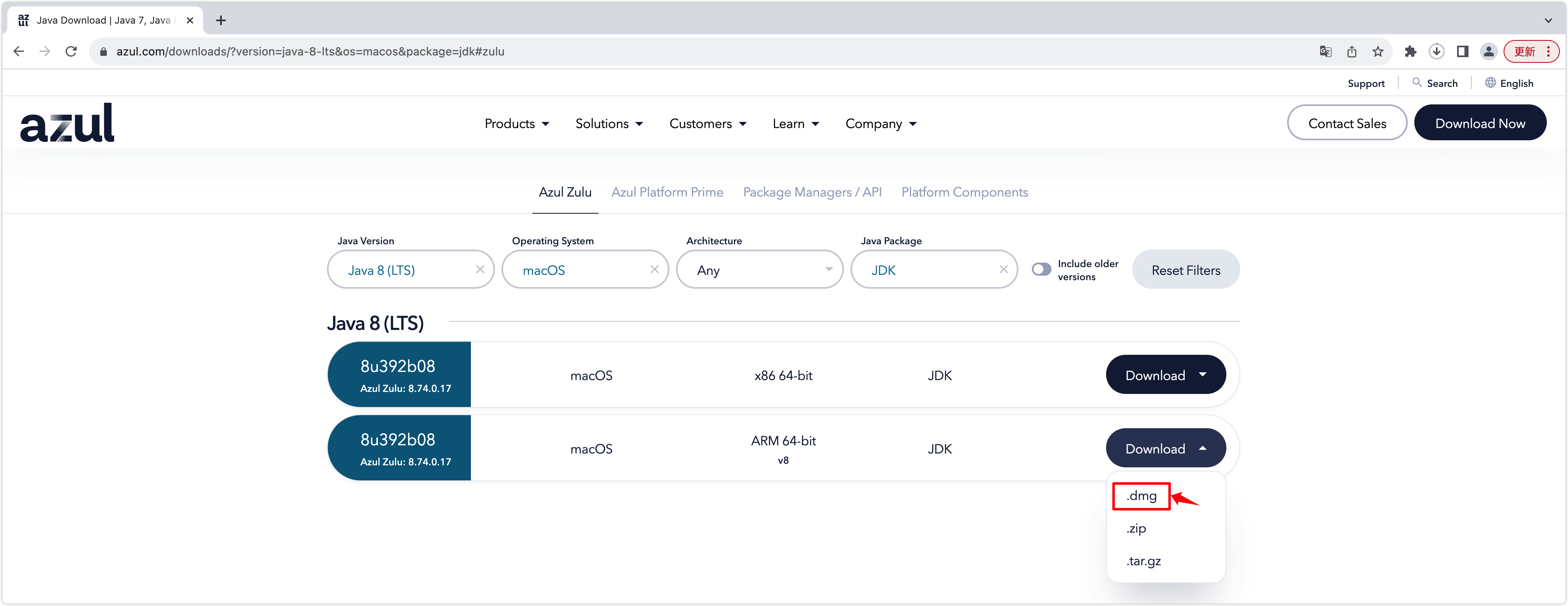Click the Reset Filters button
1568x606 pixels.
(1185, 270)
